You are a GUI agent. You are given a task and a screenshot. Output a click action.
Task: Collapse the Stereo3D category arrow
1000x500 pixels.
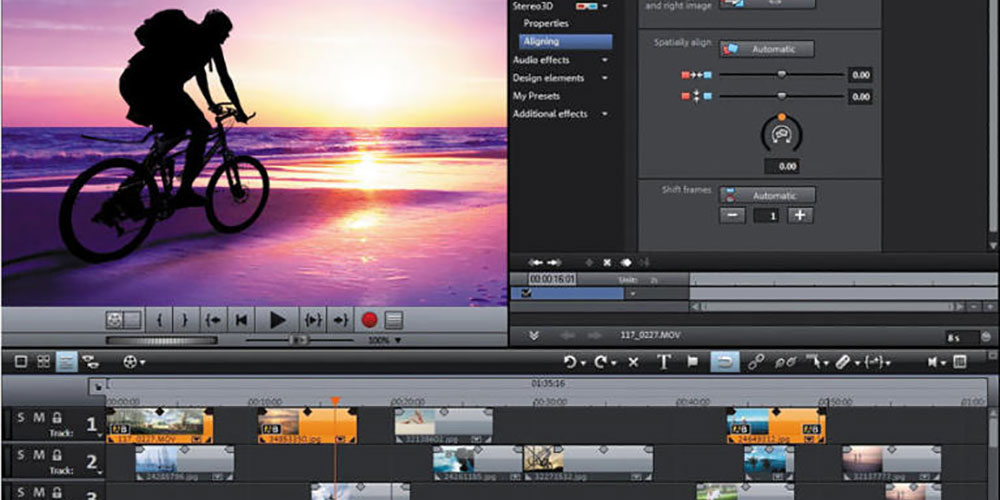click(x=604, y=6)
